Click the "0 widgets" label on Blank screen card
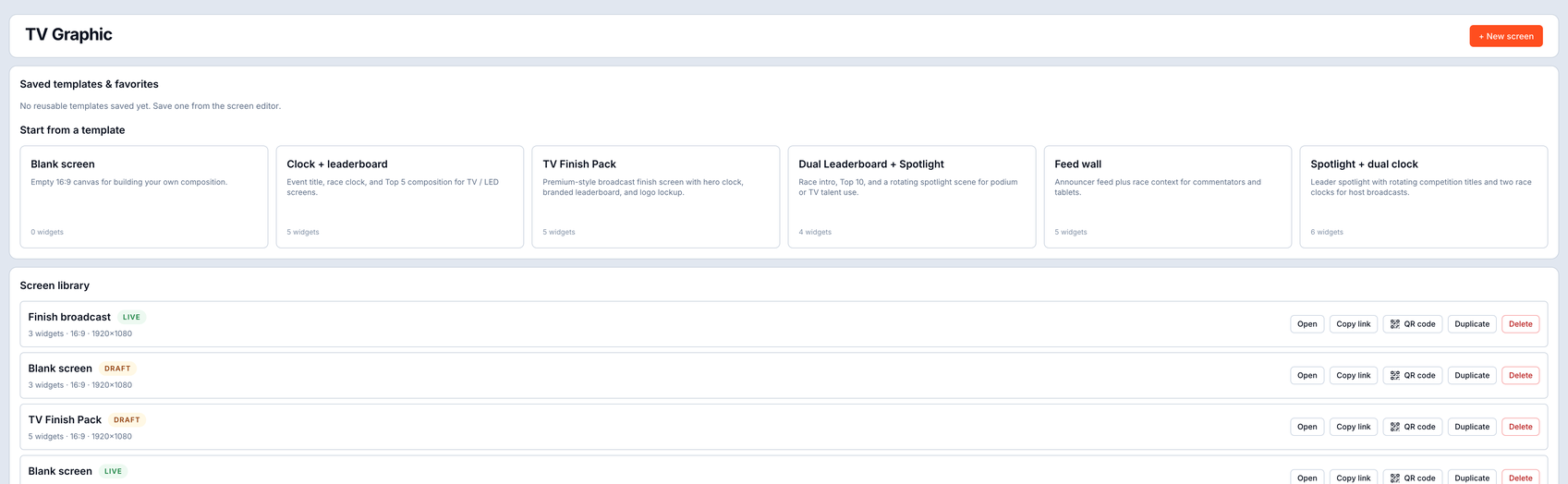The width and height of the screenshot is (1568, 484). [x=47, y=232]
